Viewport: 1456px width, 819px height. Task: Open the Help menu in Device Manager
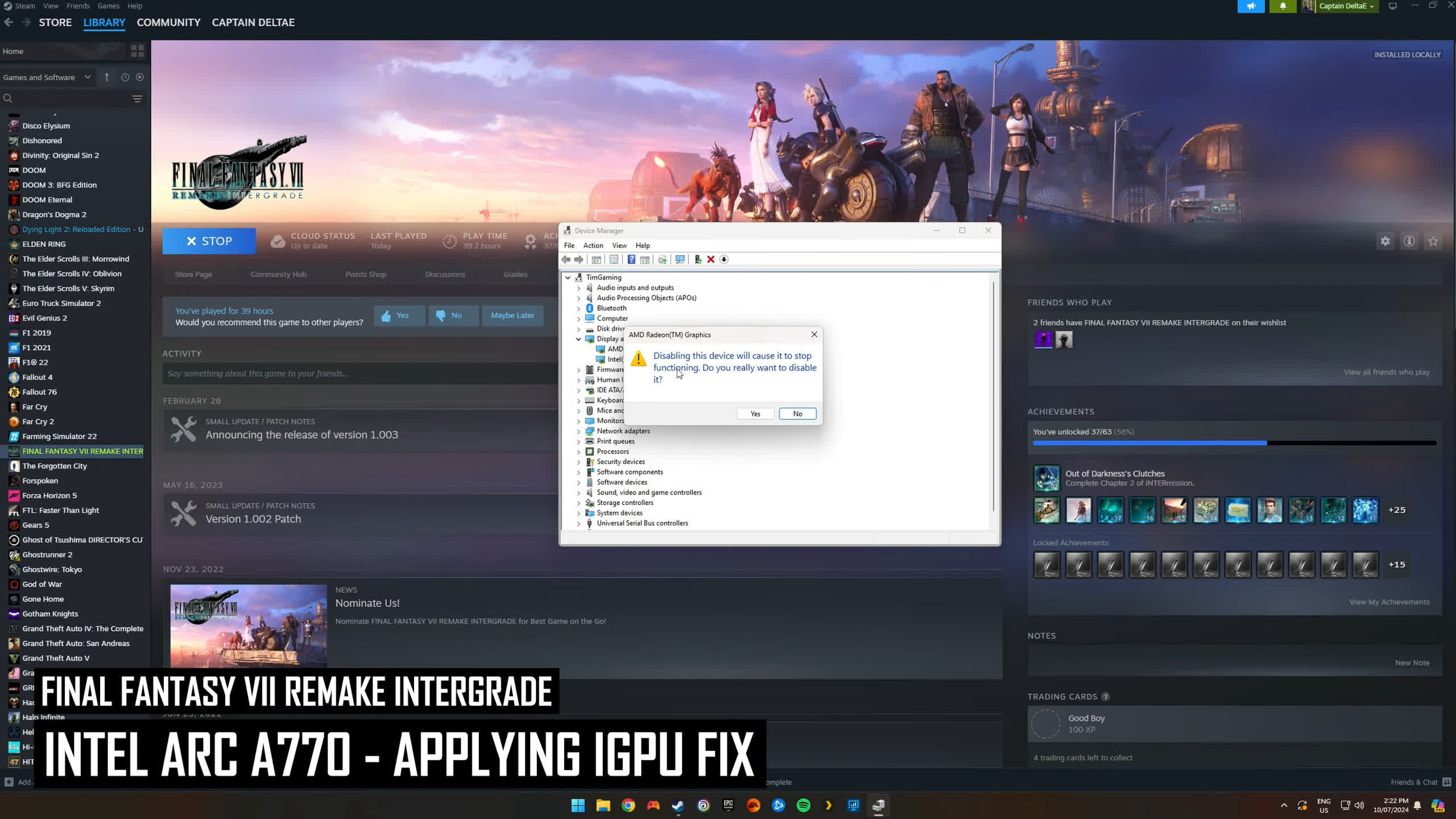coord(643,245)
